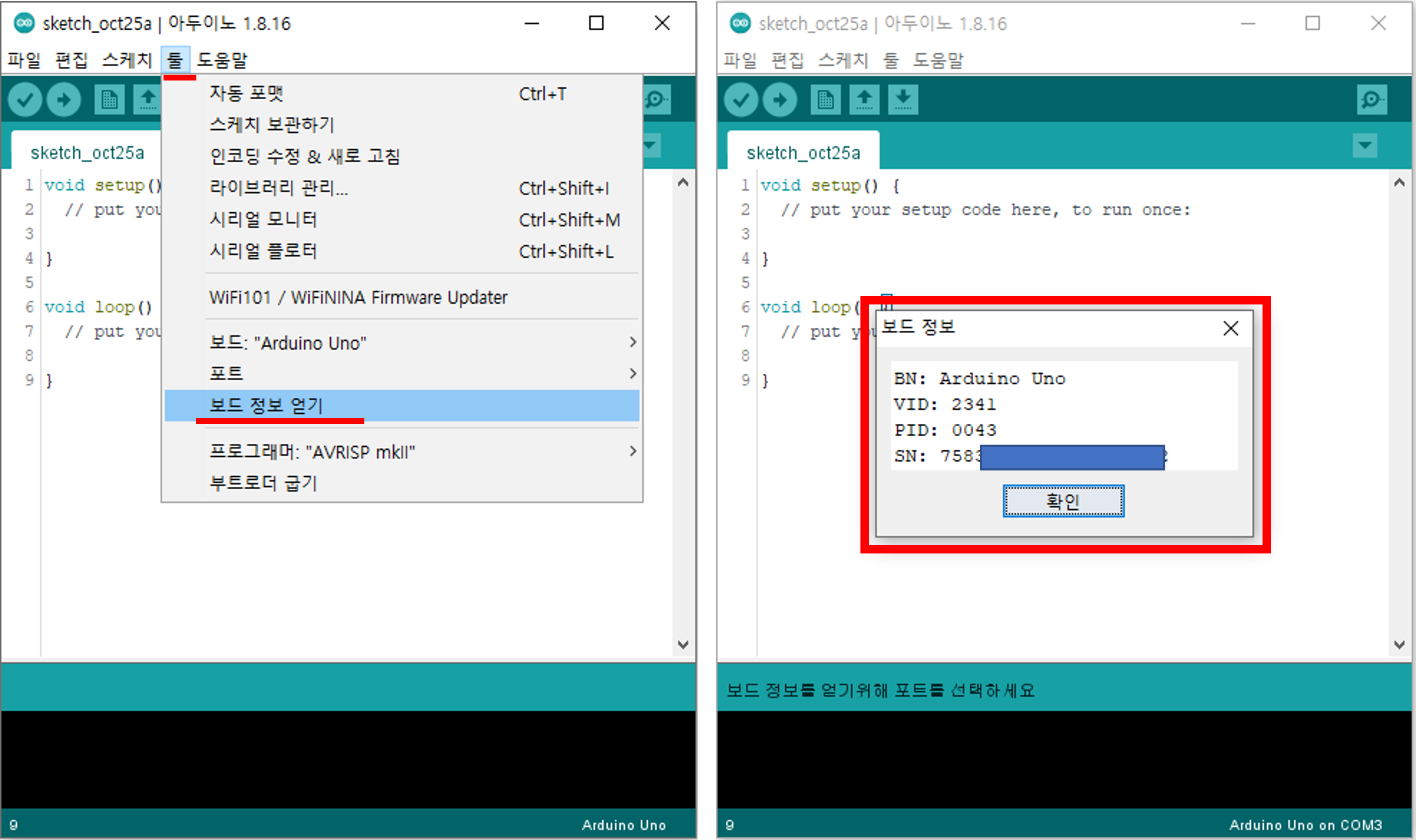Screen dimensions: 1416x840
Task: Click Verify checkmark icon in right window
Action: pyautogui.click(x=741, y=100)
